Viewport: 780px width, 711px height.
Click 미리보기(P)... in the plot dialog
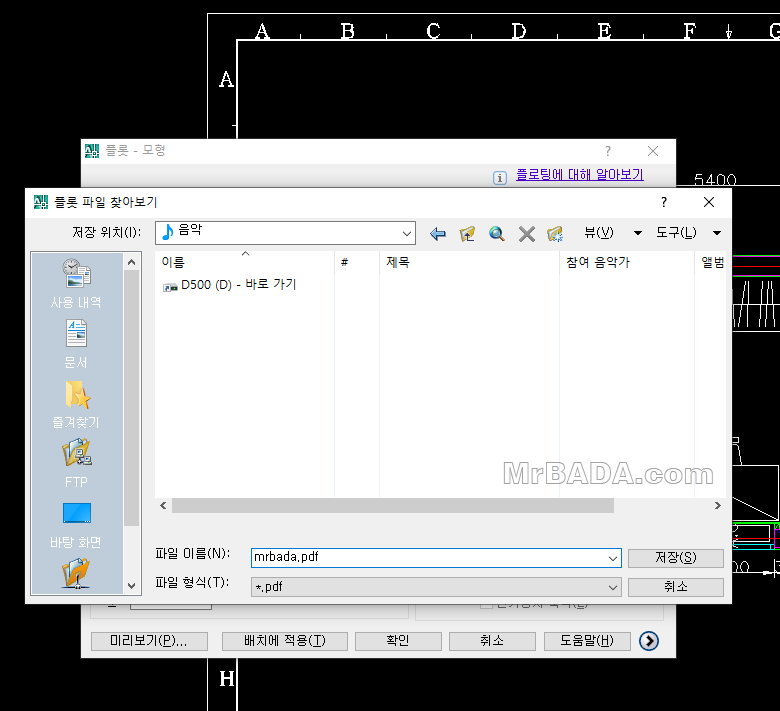[149, 641]
